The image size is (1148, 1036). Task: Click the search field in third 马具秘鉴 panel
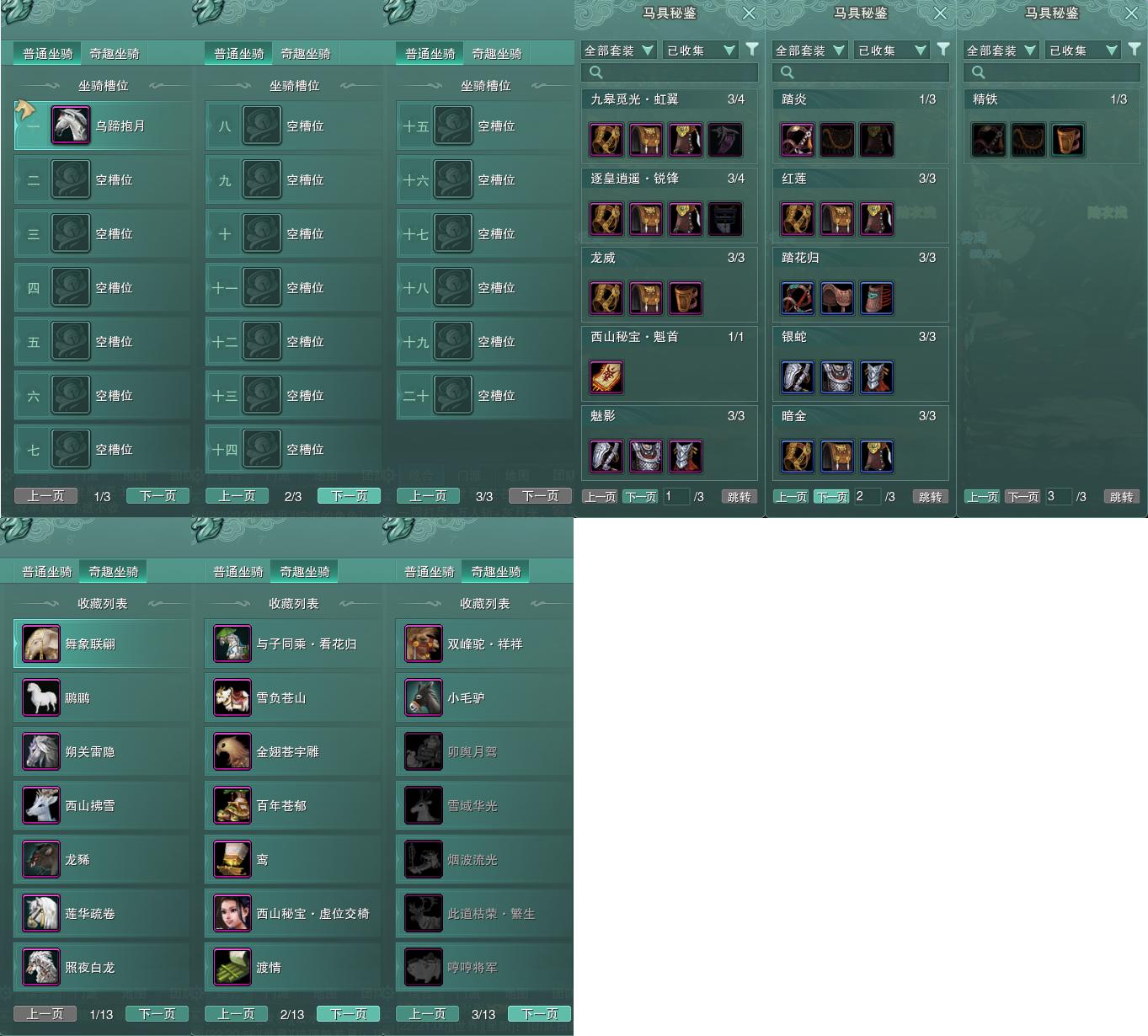pyautogui.click(x=1051, y=72)
